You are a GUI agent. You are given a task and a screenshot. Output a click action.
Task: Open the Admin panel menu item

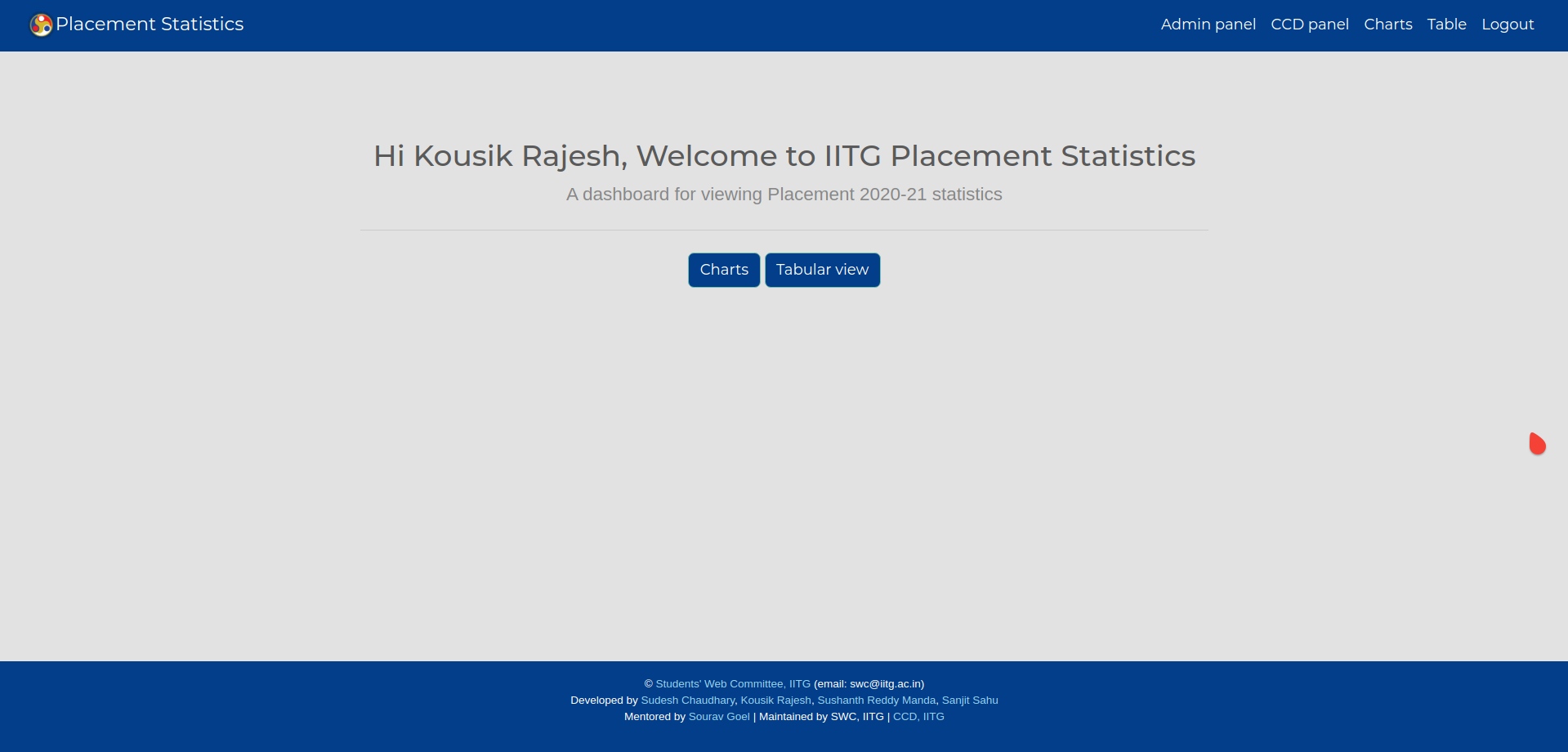(x=1208, y=25)
